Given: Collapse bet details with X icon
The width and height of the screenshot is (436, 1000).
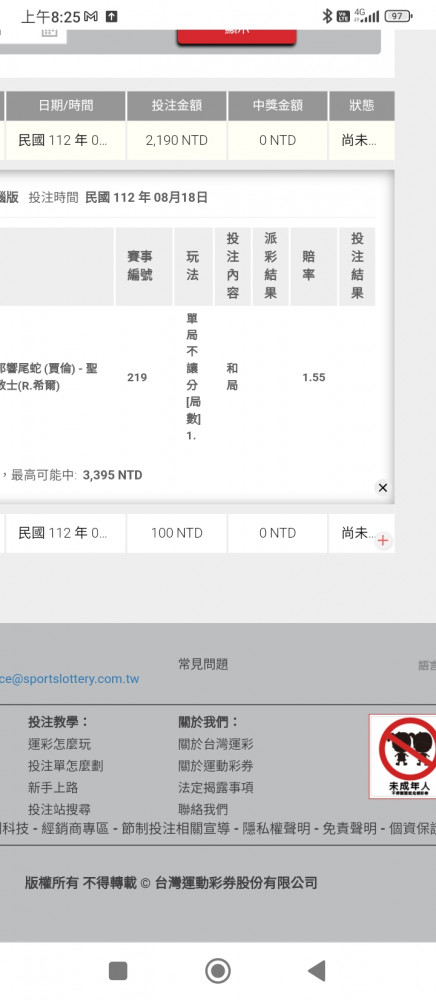Looking at the screenshot, I should [382, 488].
